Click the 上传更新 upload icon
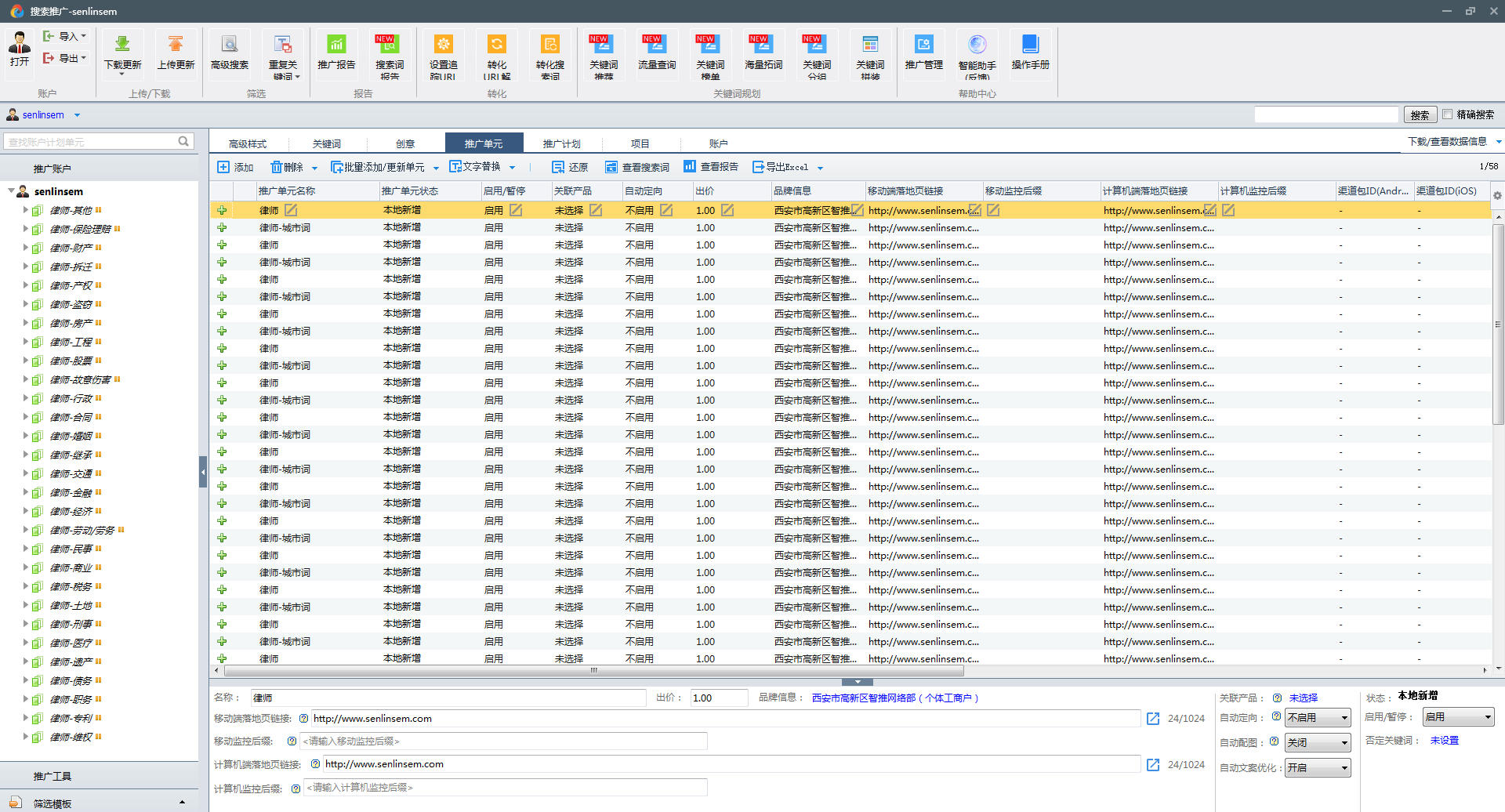 (x=176, y=45)
